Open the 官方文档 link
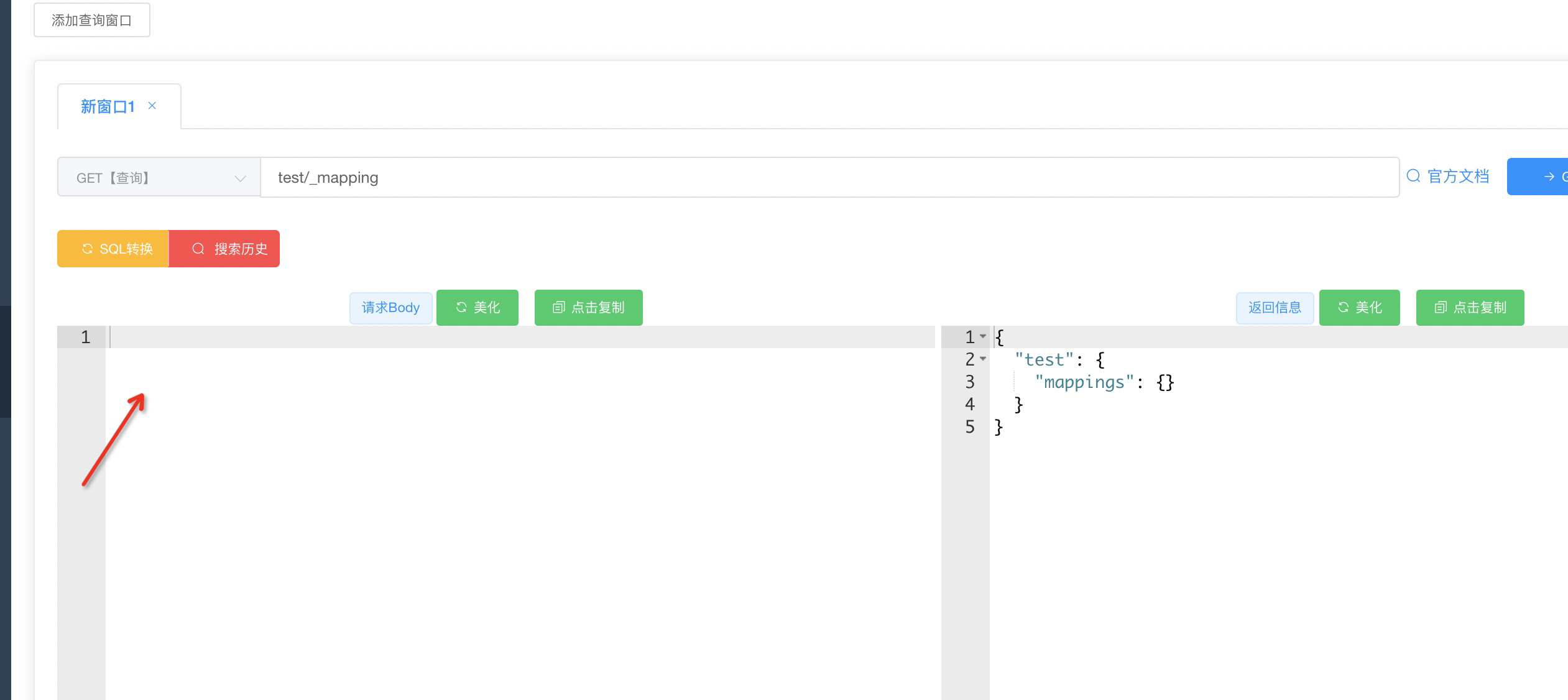Screen dimensions: 1568x700 click(1458, 177)
